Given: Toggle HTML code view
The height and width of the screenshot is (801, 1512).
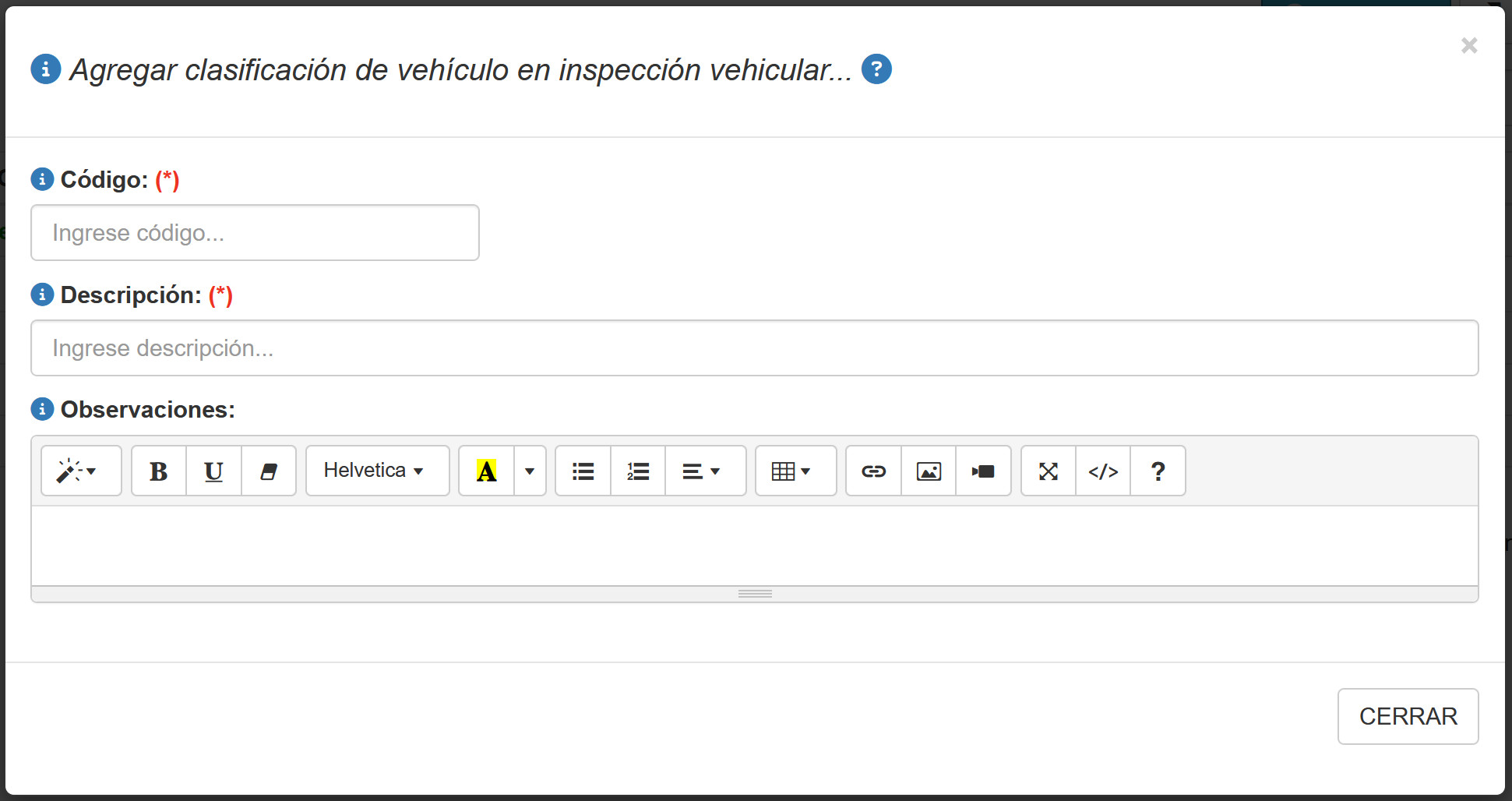Looking at the screenshot, I should (x=1103, y=471).
